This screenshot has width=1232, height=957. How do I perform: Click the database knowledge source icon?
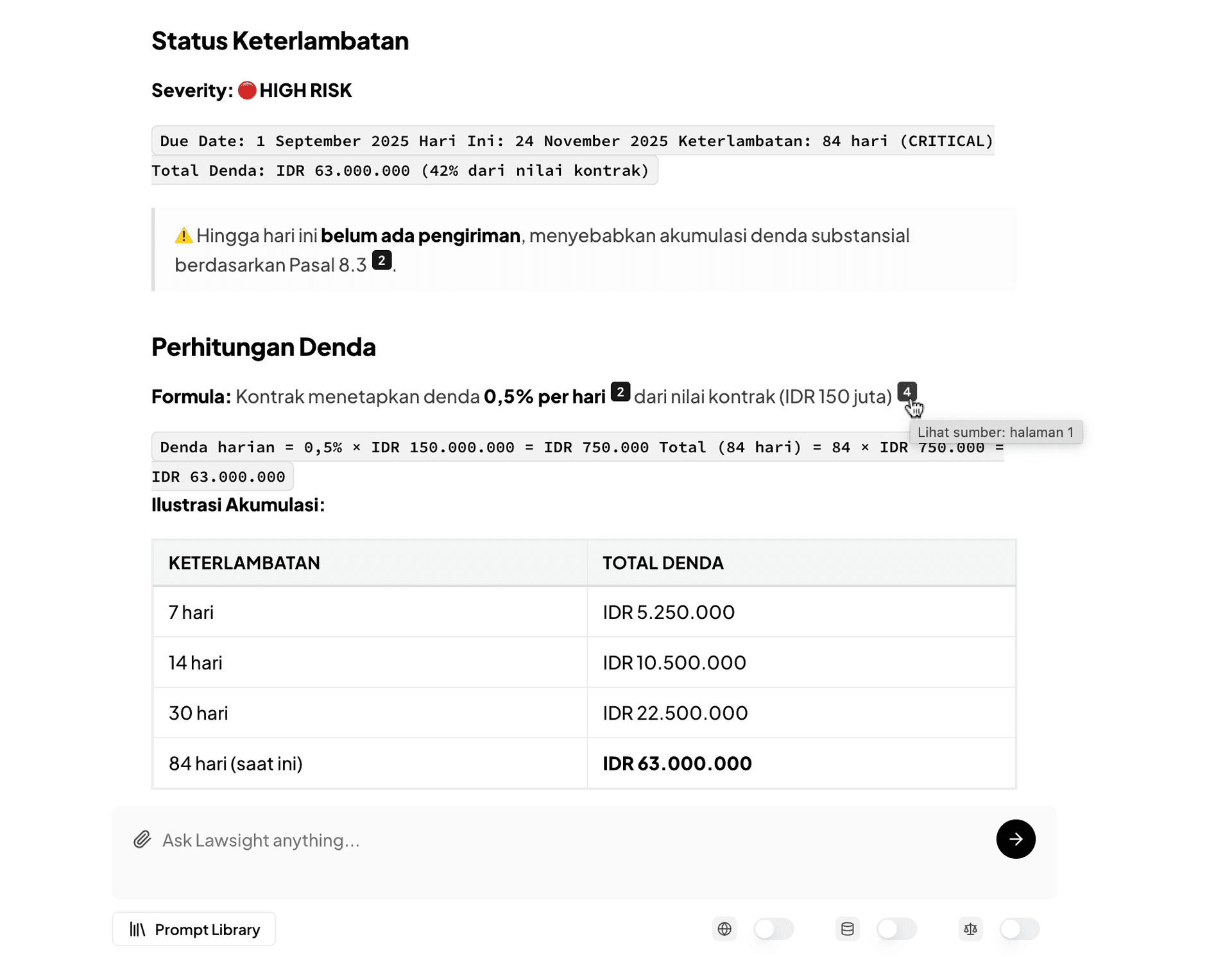(848, 928)
